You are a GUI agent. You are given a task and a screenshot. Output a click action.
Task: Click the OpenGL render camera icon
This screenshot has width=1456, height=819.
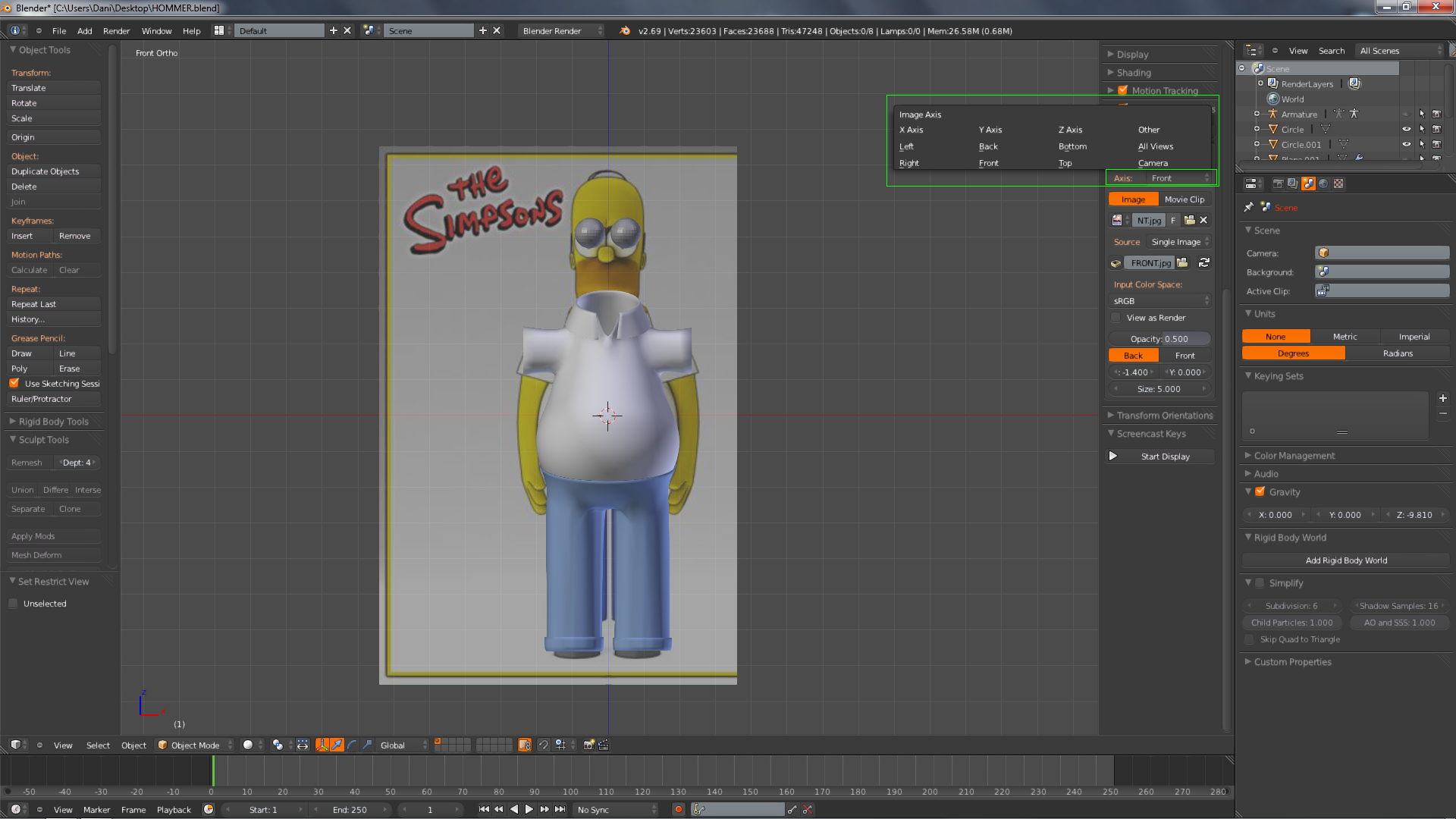588,745
